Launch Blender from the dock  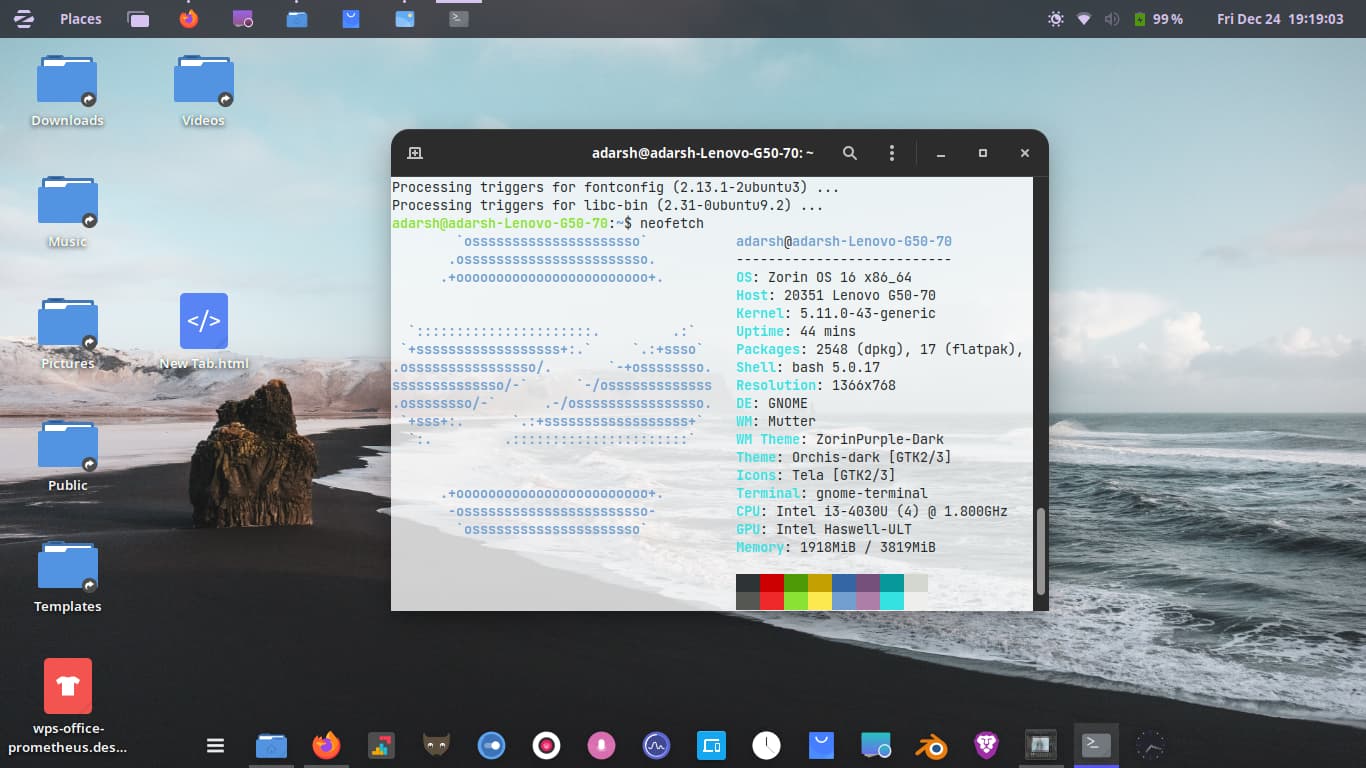[x=931, y=745]
